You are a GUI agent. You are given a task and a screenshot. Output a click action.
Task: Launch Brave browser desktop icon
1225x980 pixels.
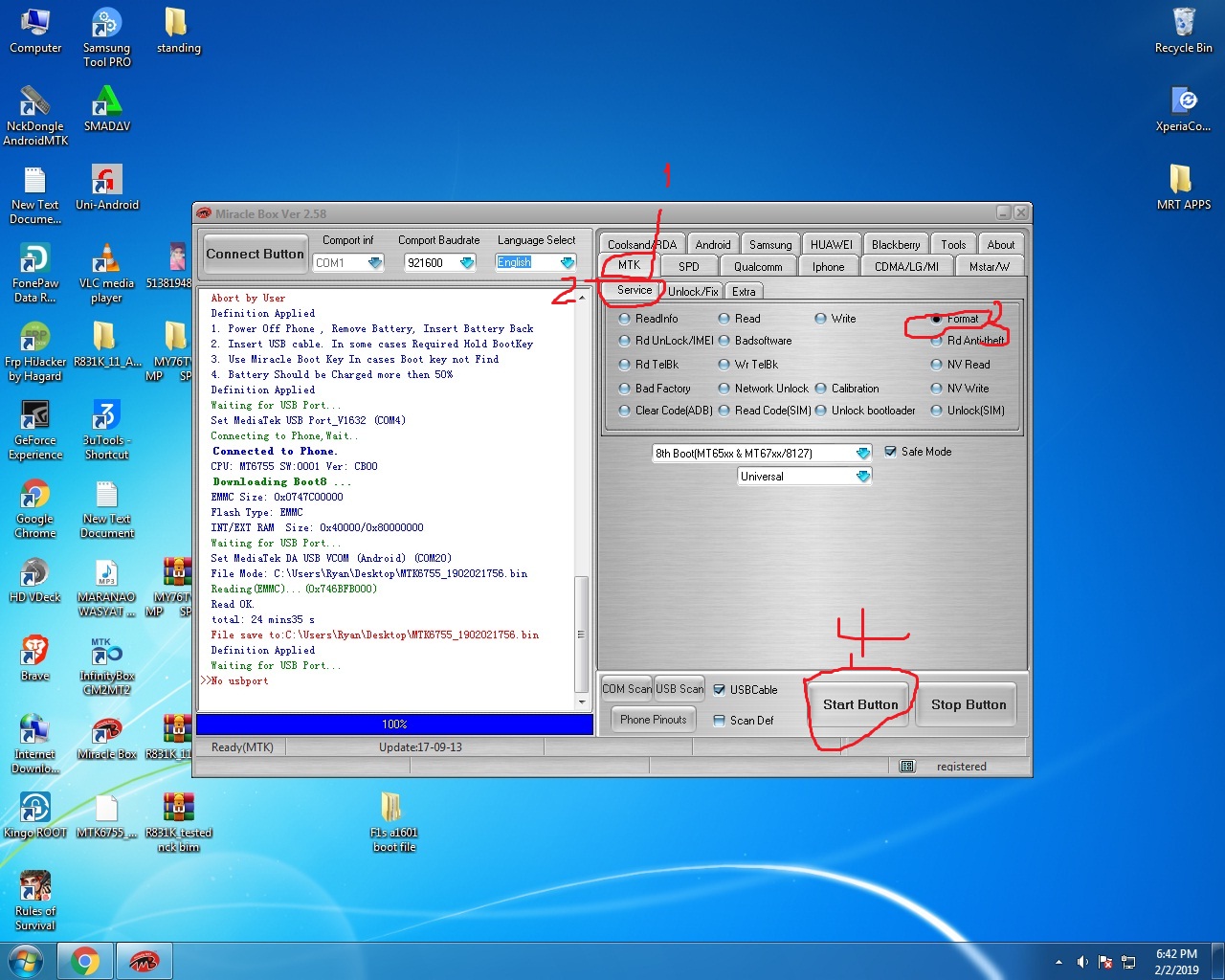tap(35, 658)
